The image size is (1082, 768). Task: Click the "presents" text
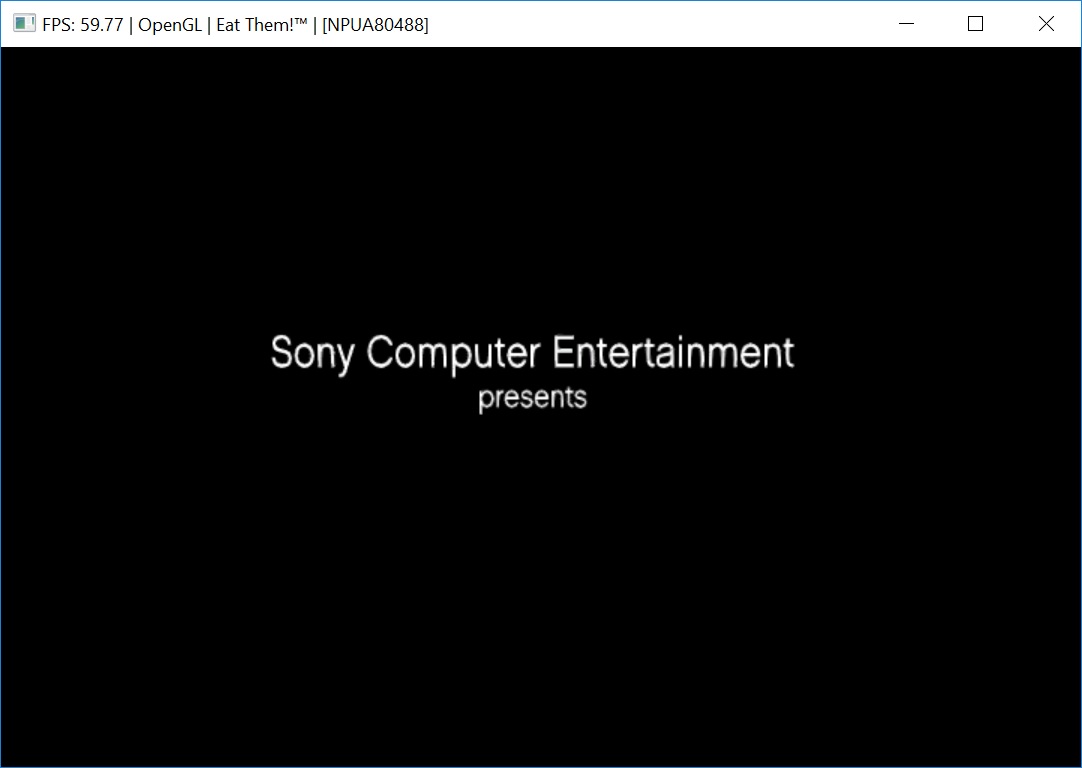click(x=532, y=399)
